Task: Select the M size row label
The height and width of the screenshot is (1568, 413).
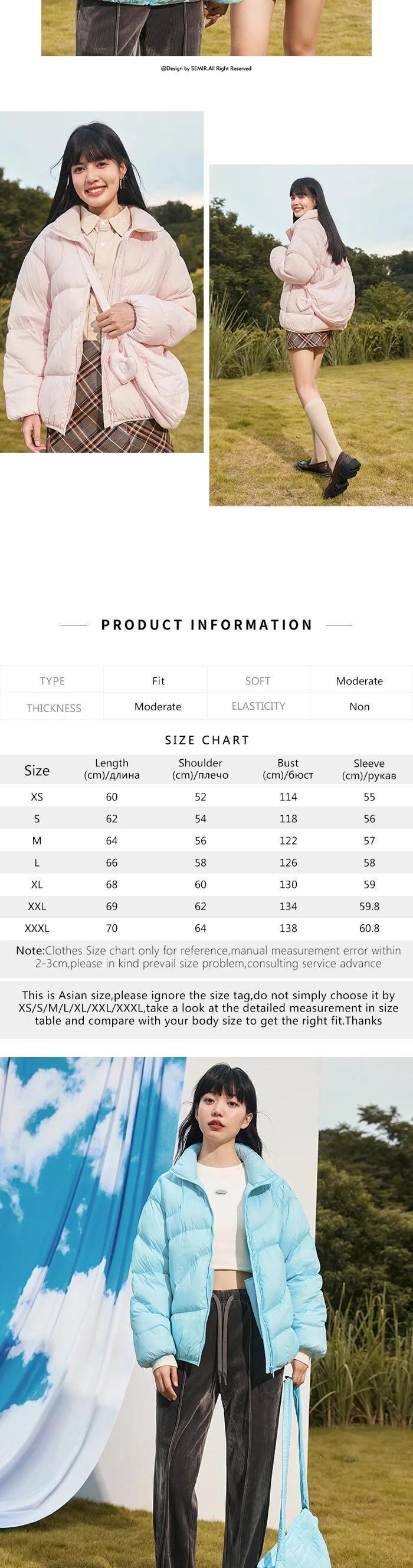Action: pos(37,841)
